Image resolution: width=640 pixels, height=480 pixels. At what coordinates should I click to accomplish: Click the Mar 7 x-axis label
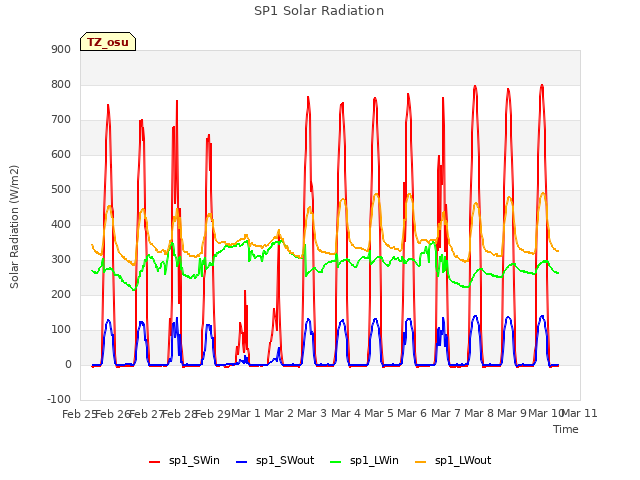(446, 414)
